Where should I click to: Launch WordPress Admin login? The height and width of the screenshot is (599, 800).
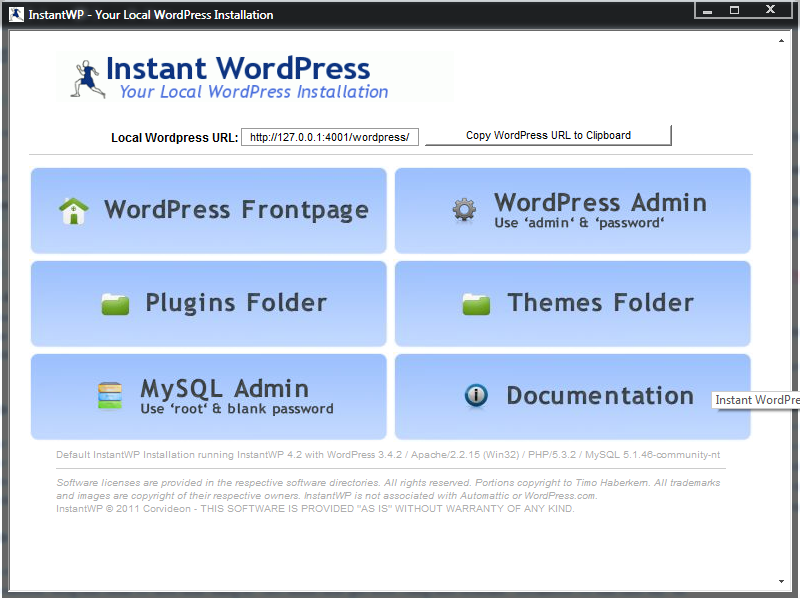(572, 210)
